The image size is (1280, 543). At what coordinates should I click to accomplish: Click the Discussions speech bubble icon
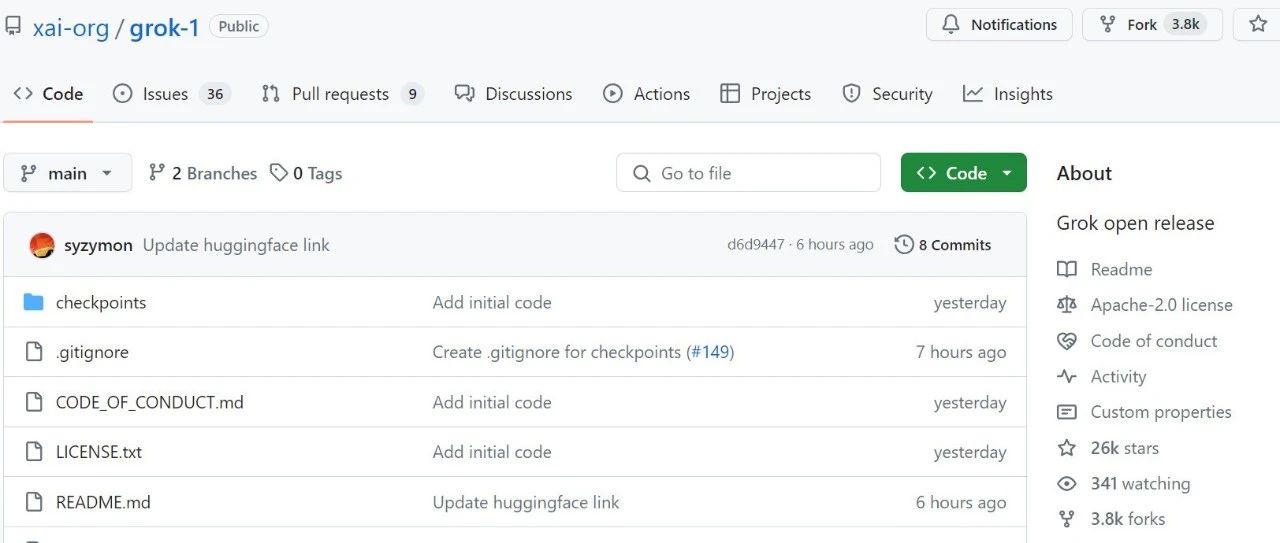464,94
